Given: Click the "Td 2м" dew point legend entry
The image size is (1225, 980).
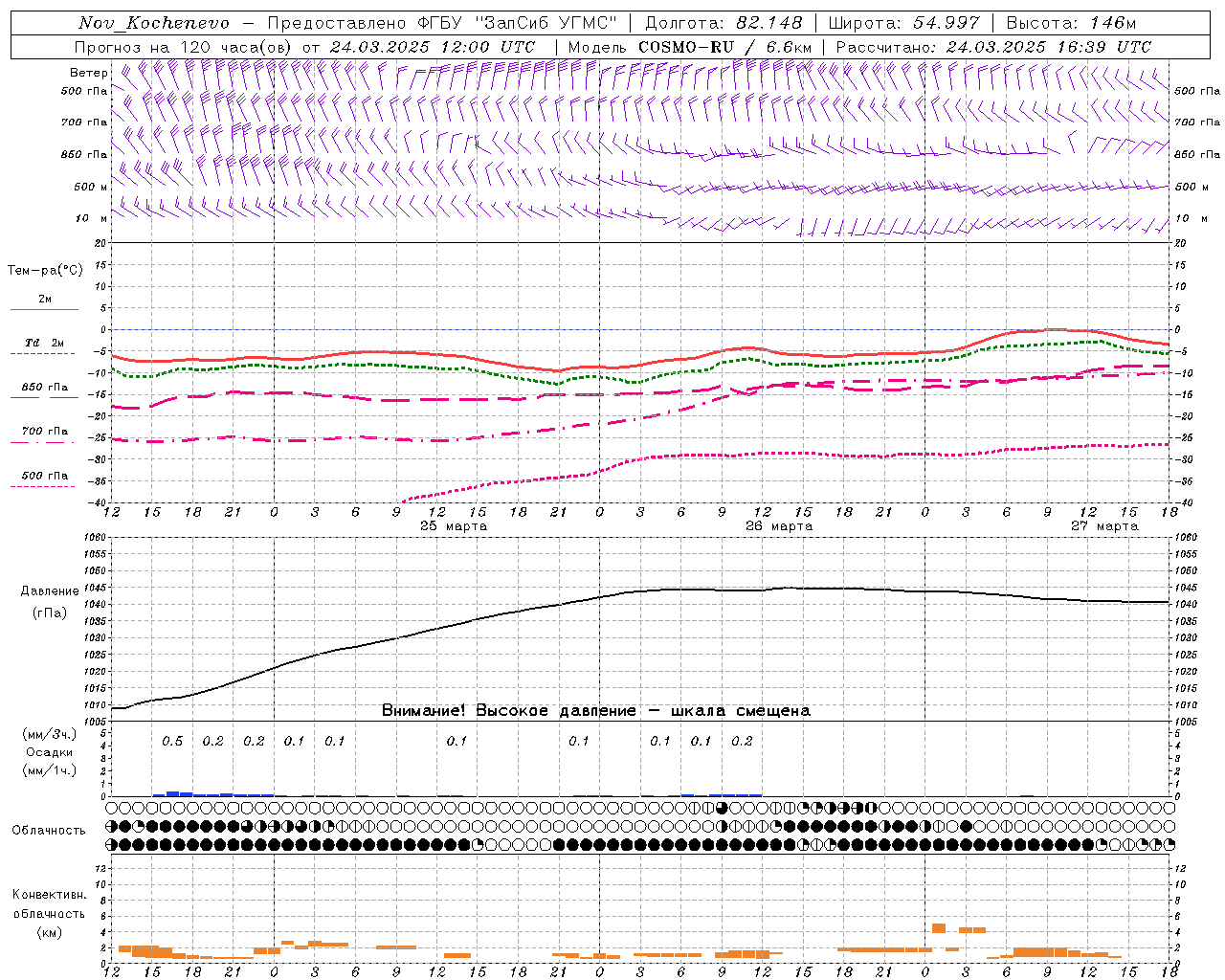Looking at the screenshot, I should (x=45, y=343).
